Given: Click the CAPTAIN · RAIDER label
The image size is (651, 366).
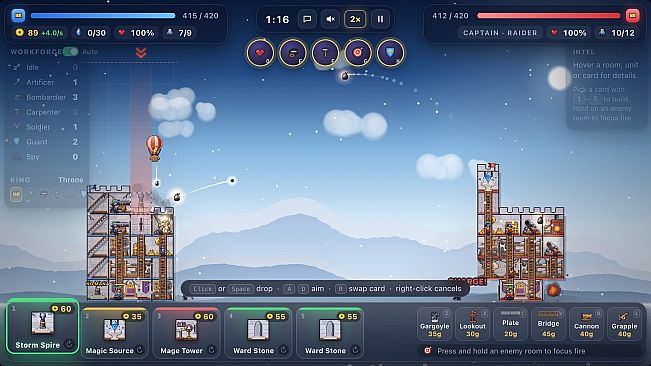Looking at the screenshot, I should pos(500,33).
